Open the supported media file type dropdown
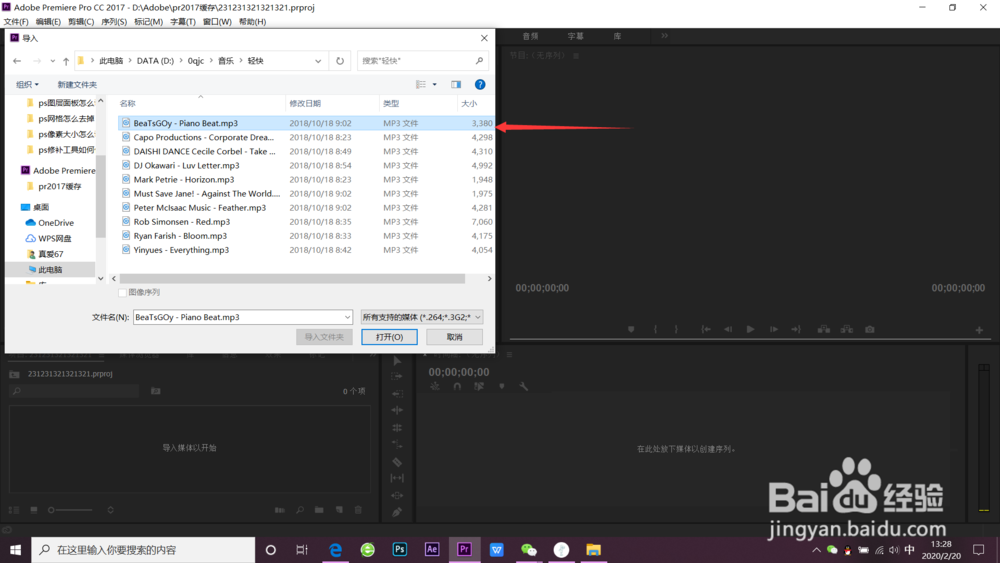The height and width of the screenshot is (563, 1000). (x=421, y=317)
